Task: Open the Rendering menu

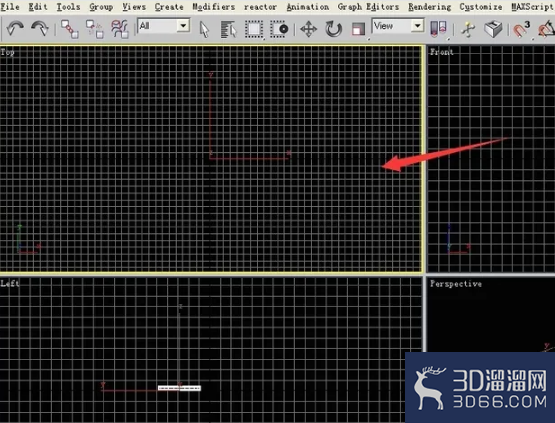Action: coord(429,7)
